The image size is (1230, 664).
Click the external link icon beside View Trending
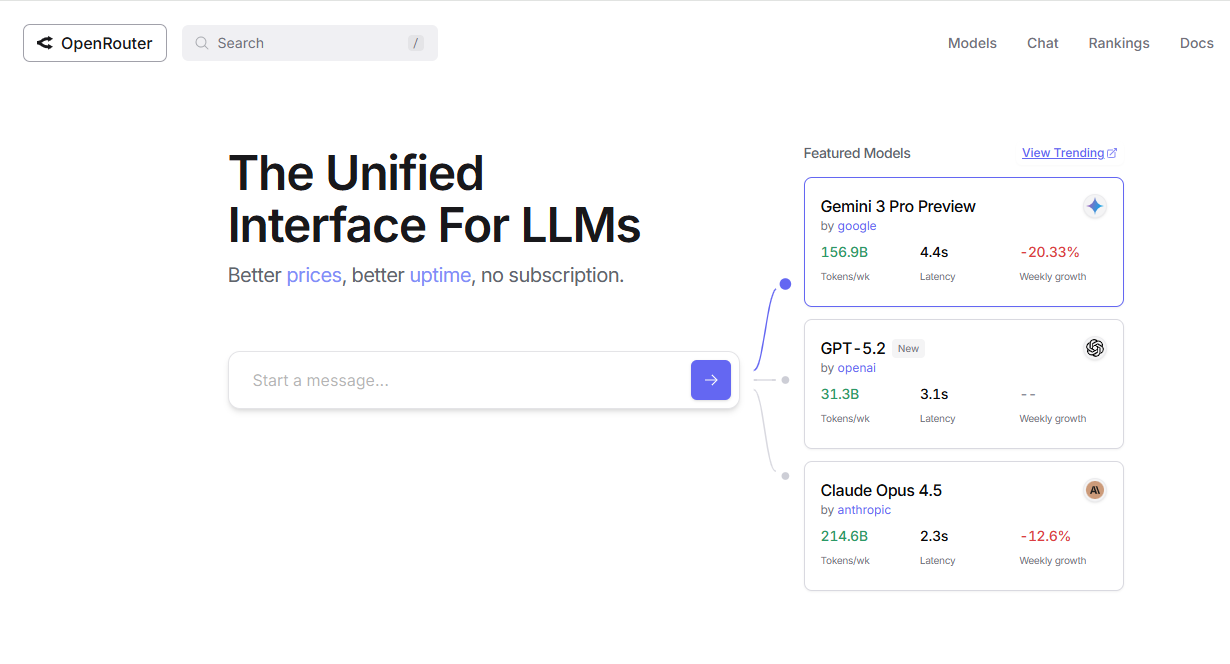pyautogui.click(x=1112, y=153)
